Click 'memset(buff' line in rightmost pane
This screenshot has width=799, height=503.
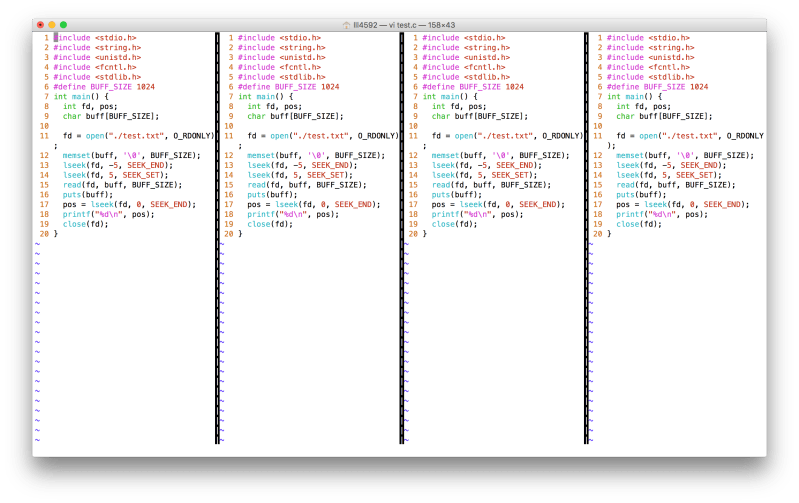pyautogui.click(x=685, y=155)
